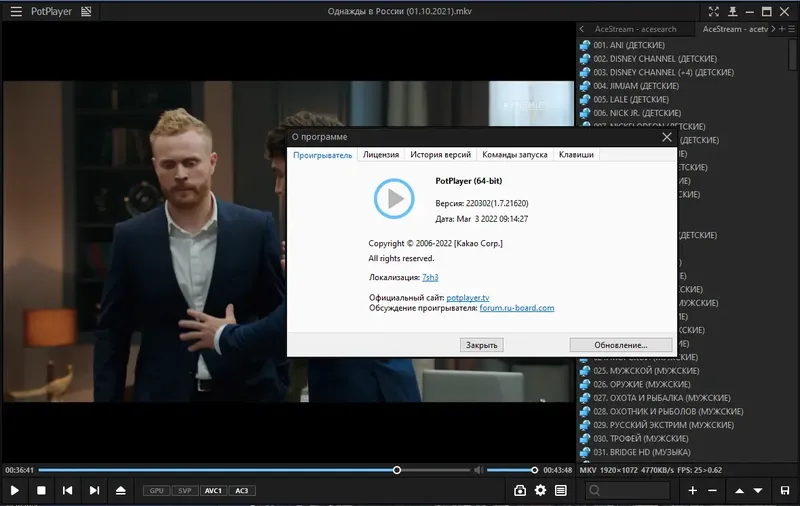Open the История версий tab
Viewport: 800px width, 506px height.
pos(440,155)
